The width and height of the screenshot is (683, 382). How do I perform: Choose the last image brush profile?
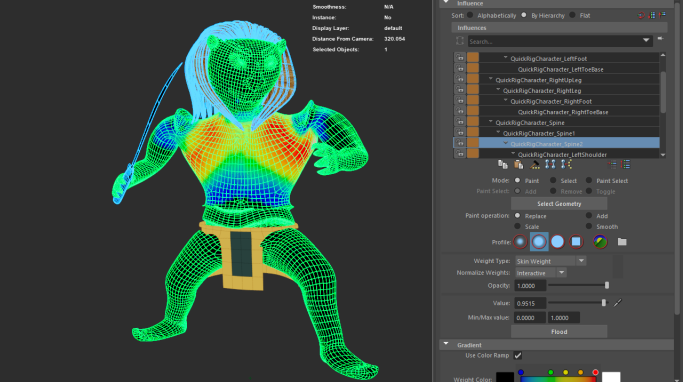[x=600, y=241]
